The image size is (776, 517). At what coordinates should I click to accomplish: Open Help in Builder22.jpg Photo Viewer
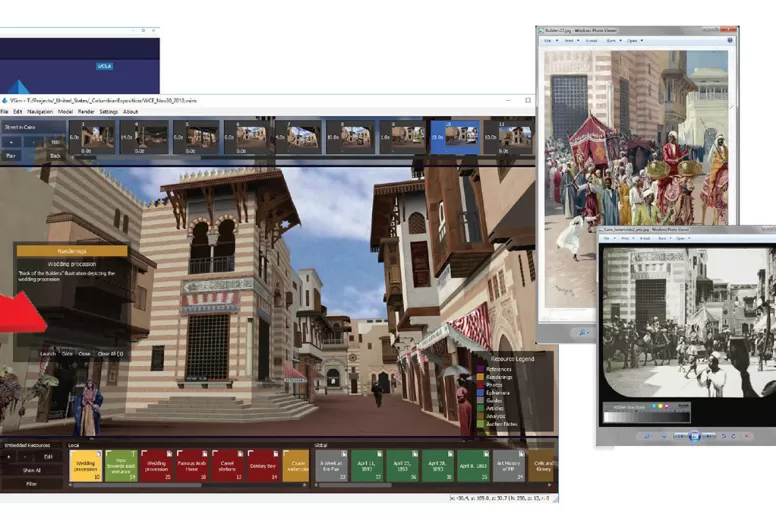pos(729,41)
